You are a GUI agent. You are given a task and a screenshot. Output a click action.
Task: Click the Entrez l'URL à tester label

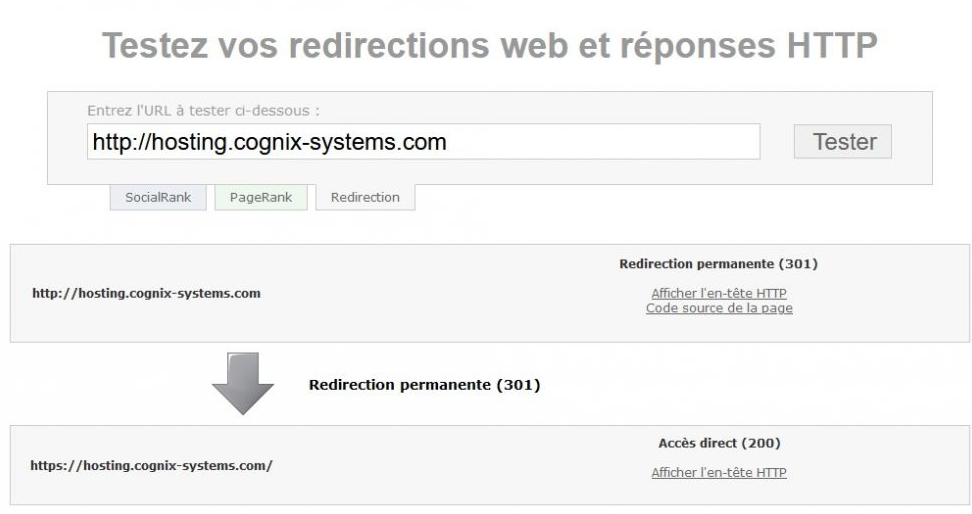coord(203,110)
